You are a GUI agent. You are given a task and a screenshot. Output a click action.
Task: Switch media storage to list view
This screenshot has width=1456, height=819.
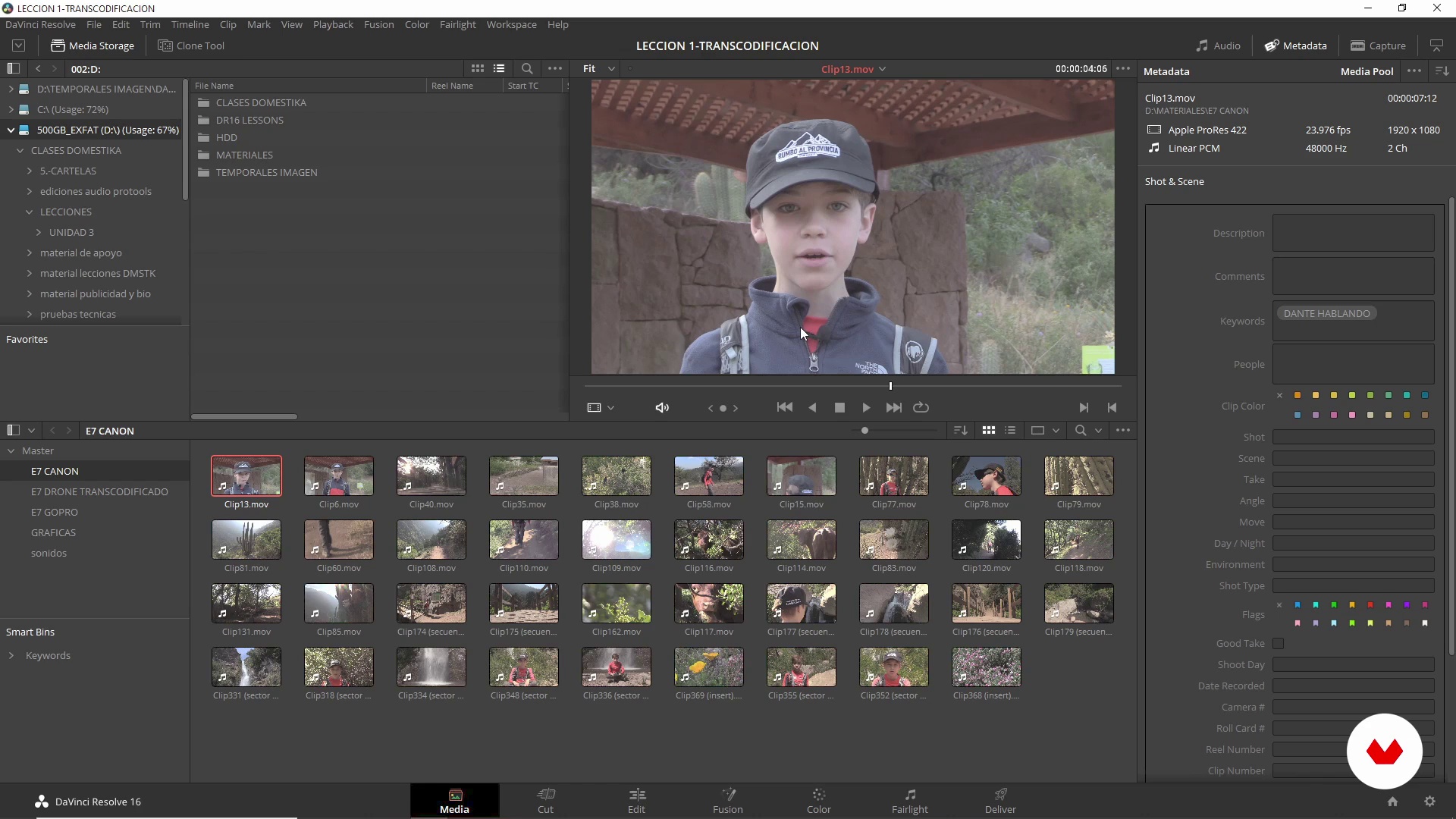coord(499,68)
